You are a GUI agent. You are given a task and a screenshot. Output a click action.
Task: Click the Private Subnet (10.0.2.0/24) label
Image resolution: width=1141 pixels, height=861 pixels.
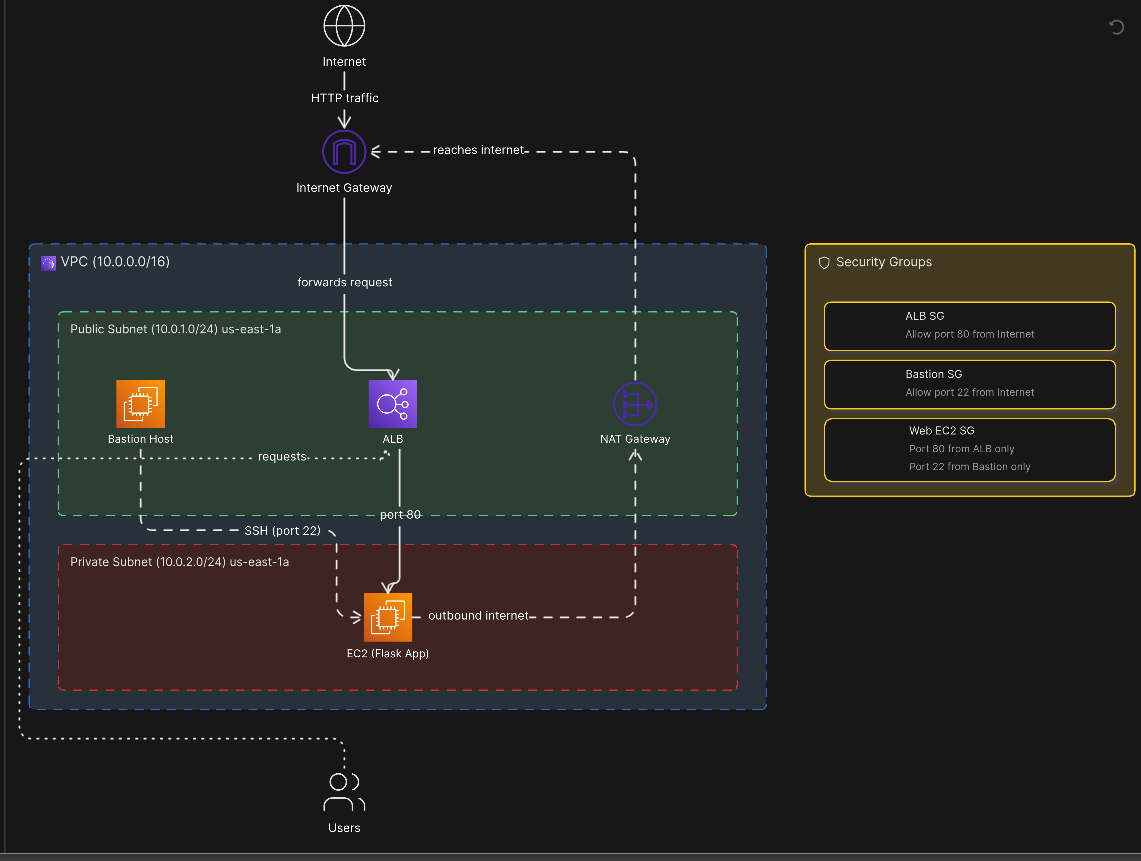180,562
